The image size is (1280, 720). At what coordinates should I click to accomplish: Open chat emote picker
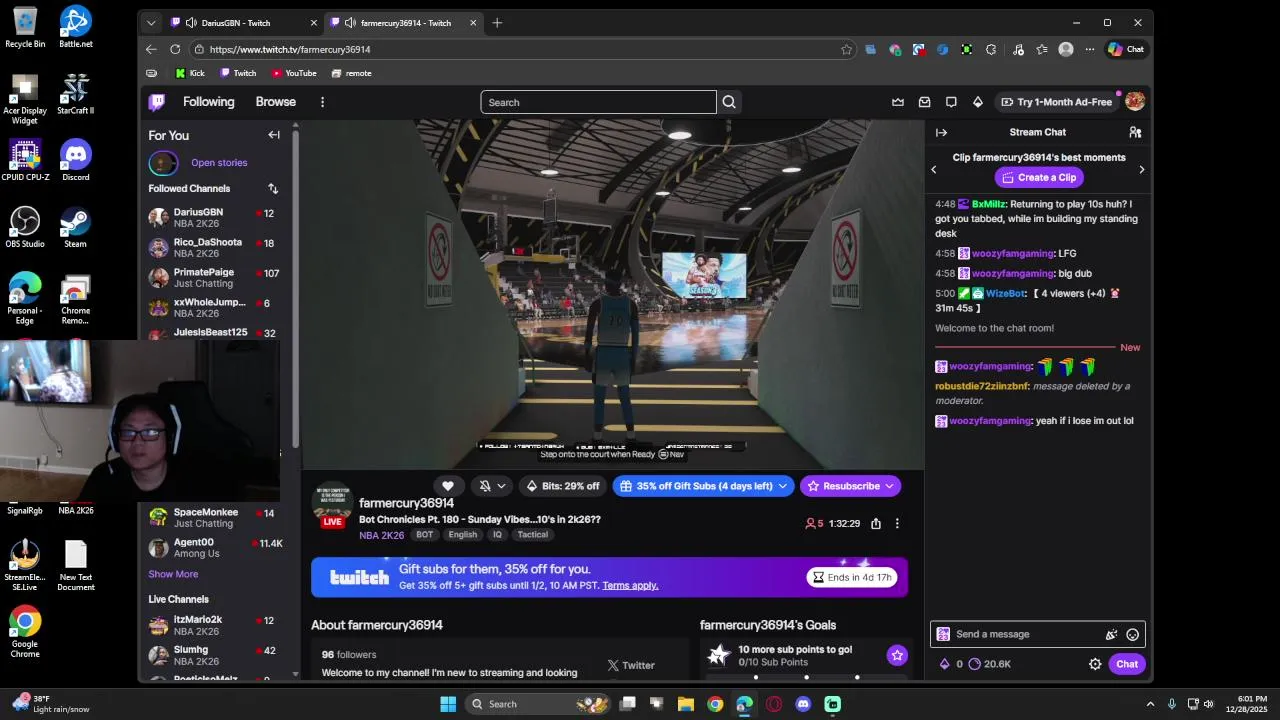1132,634
